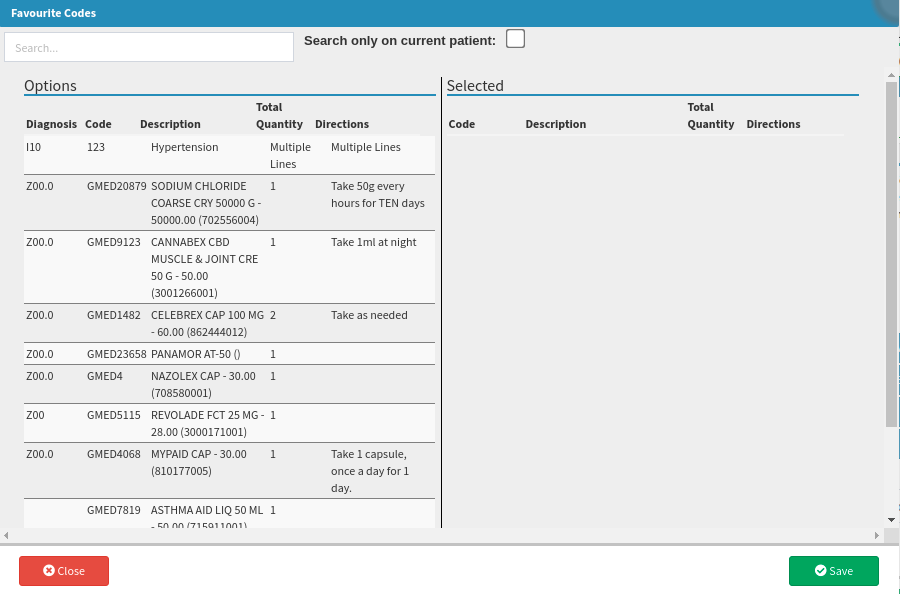This screenshot has height=594, width=900.
Task: Enable 'Search only on current patient' checkbox
Action: [515, 39]
